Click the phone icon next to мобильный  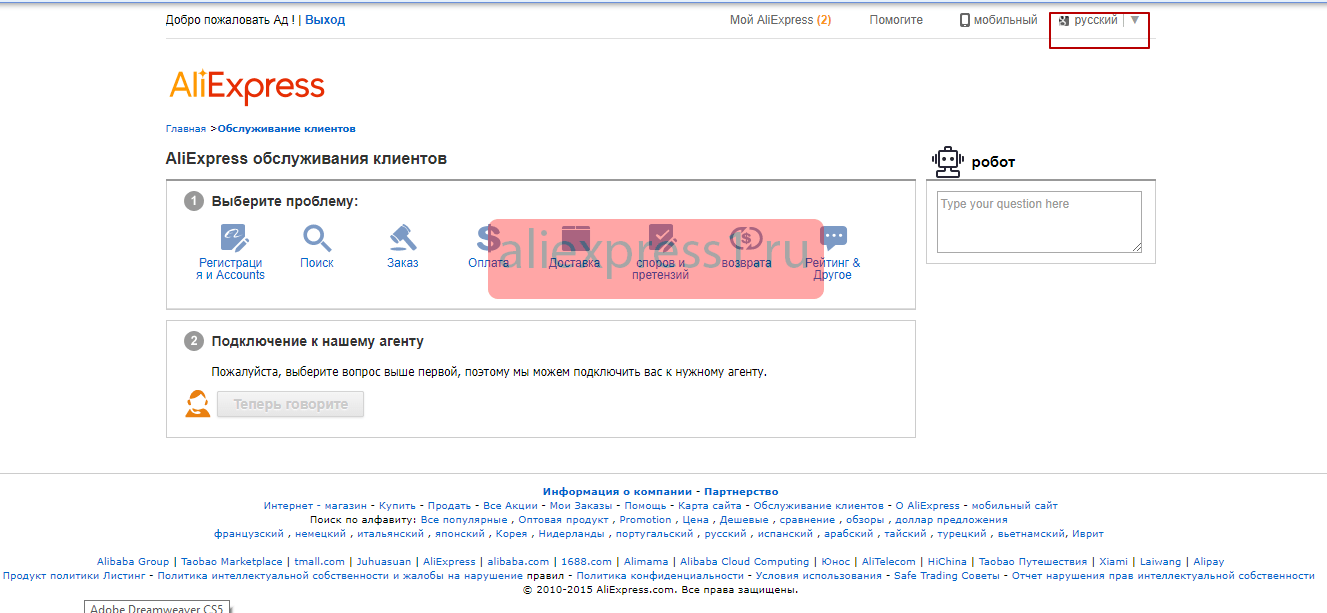pos(965,20)
